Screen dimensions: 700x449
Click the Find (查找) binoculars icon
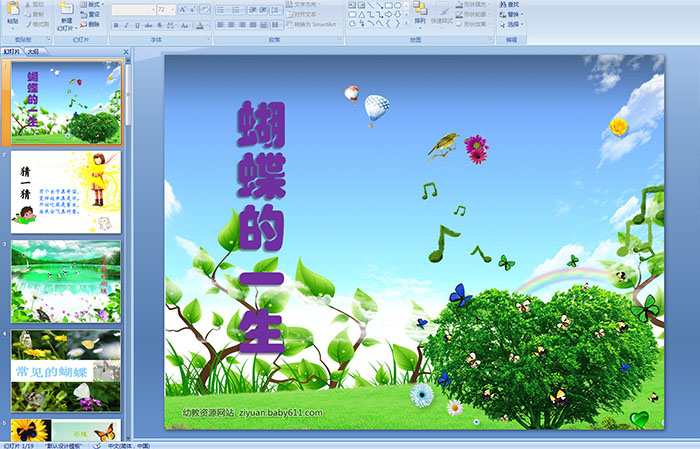[x=502, y=4]
